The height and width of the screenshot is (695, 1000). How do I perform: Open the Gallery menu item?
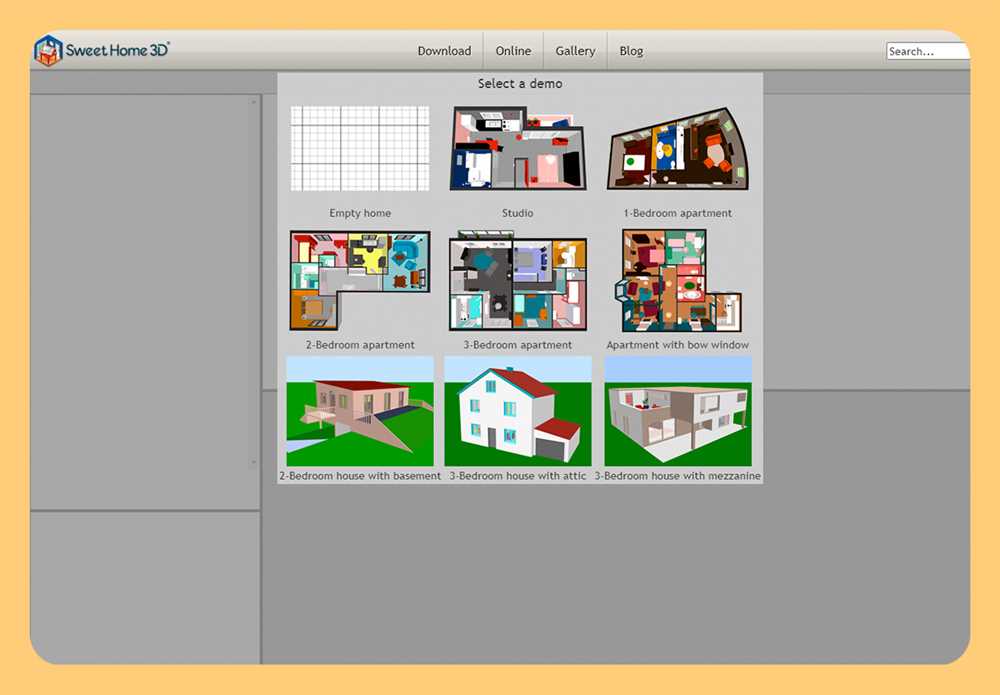(x=575, y=51)
